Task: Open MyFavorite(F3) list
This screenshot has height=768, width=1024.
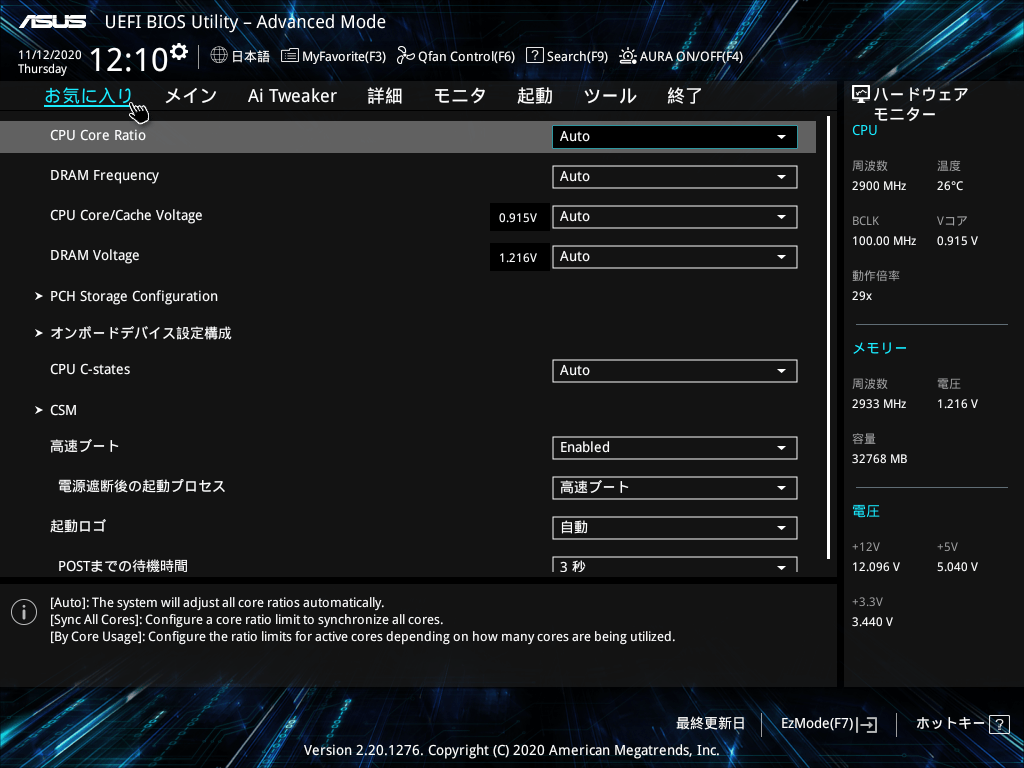Action: click(x=333, y=56)
